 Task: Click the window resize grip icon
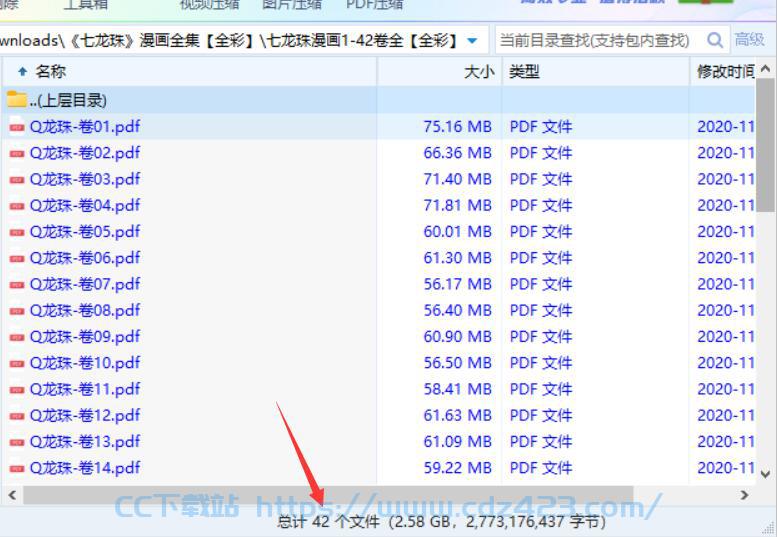(x=769, y=528)
